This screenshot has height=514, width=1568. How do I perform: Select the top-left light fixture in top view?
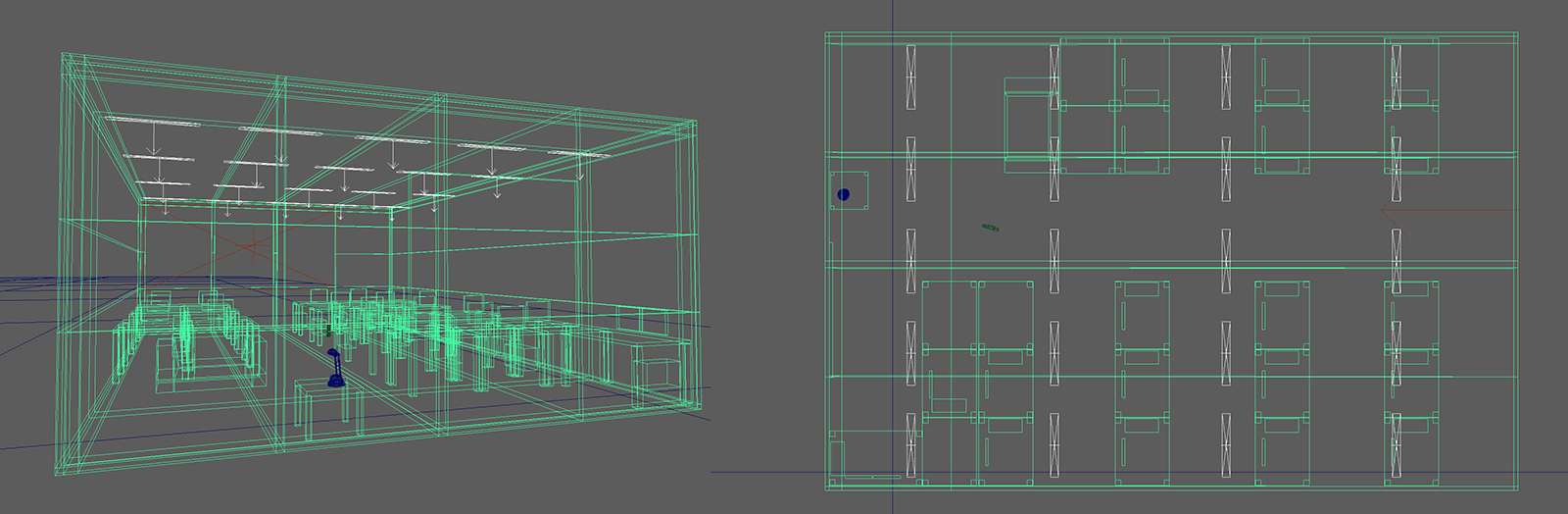911,77
